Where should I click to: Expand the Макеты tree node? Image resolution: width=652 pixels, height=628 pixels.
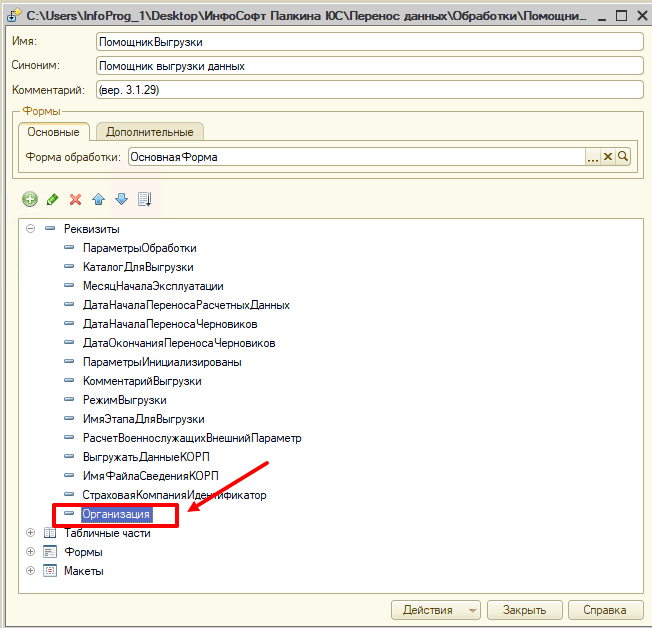point(31,571)
